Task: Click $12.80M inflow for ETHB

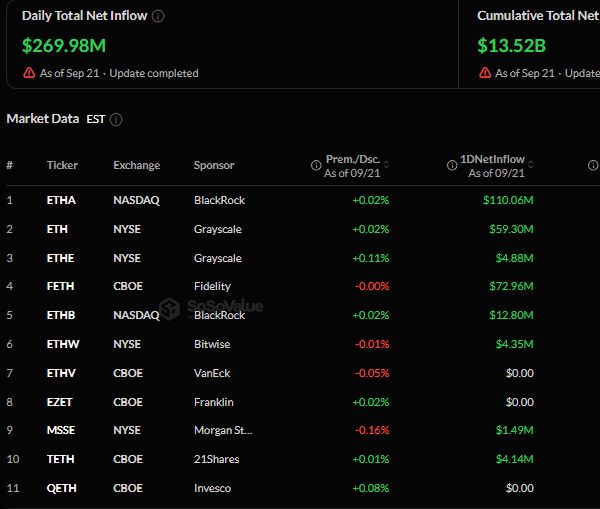Action: 511,315
